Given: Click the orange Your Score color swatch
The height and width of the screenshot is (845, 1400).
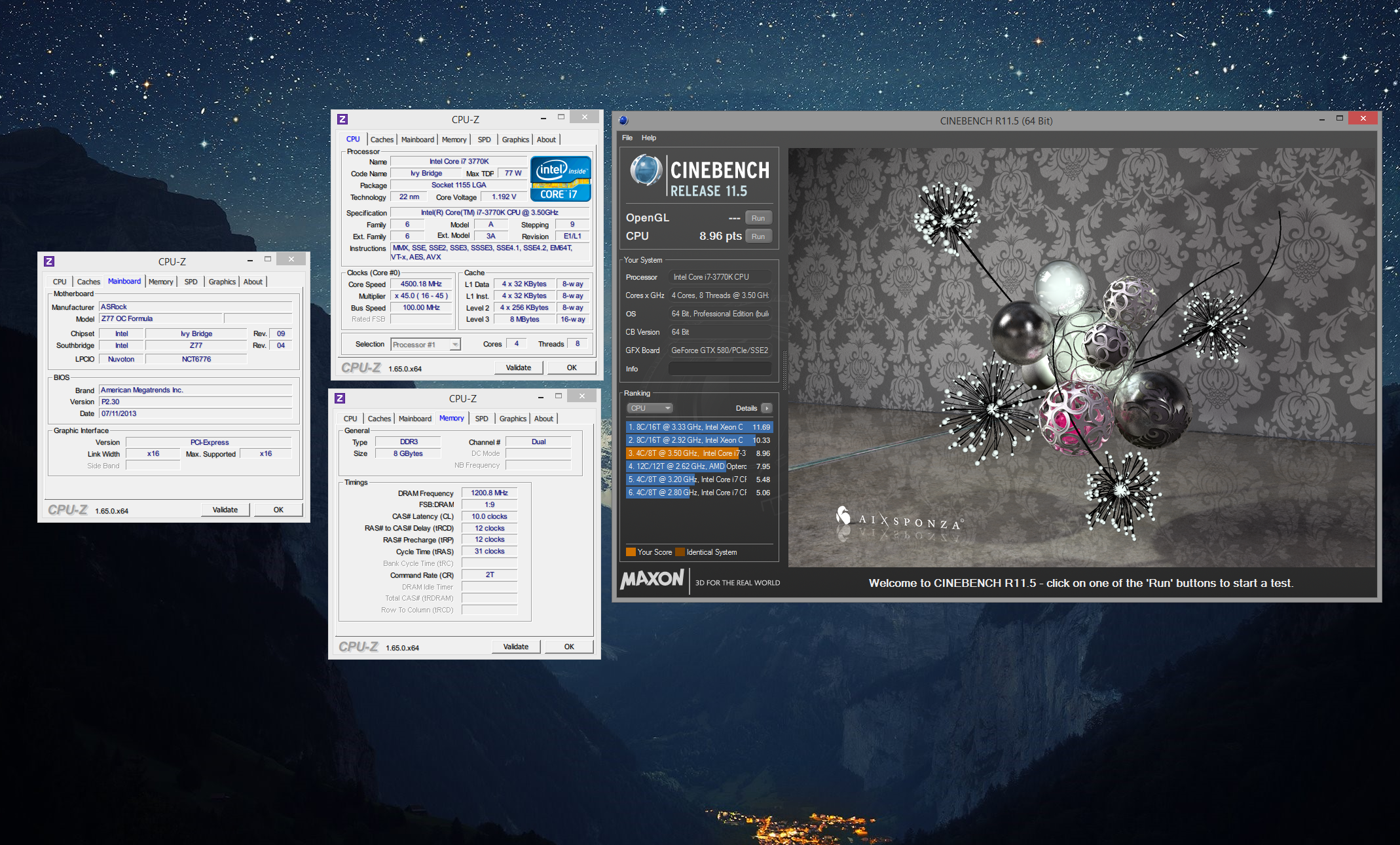Looking at the screenshot, I should click(x=631, y=552).
